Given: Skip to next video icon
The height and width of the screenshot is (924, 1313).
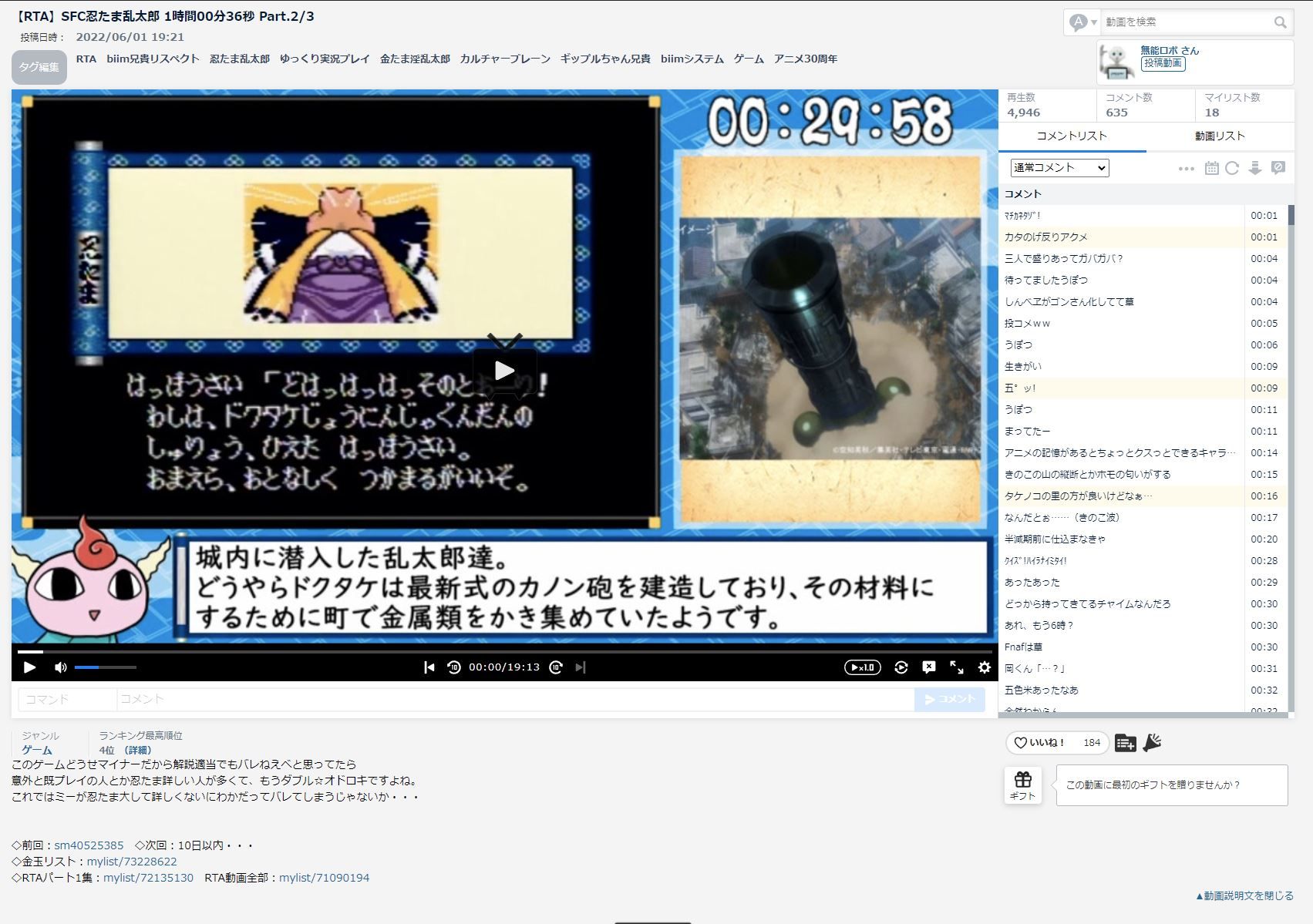Looking at the screenshot, I should point(581,667).
